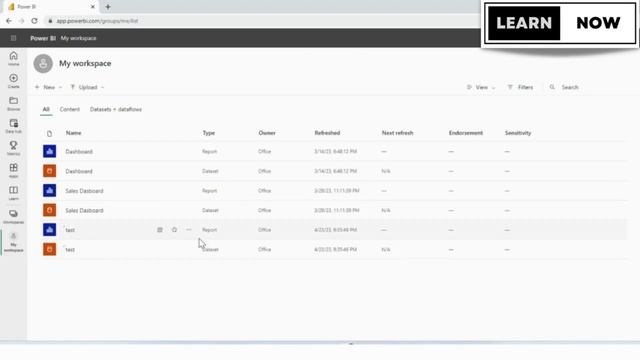This screenshot has width=640, height=360.
Task: Click the Sensitivity column header
Action: [518, 133]
